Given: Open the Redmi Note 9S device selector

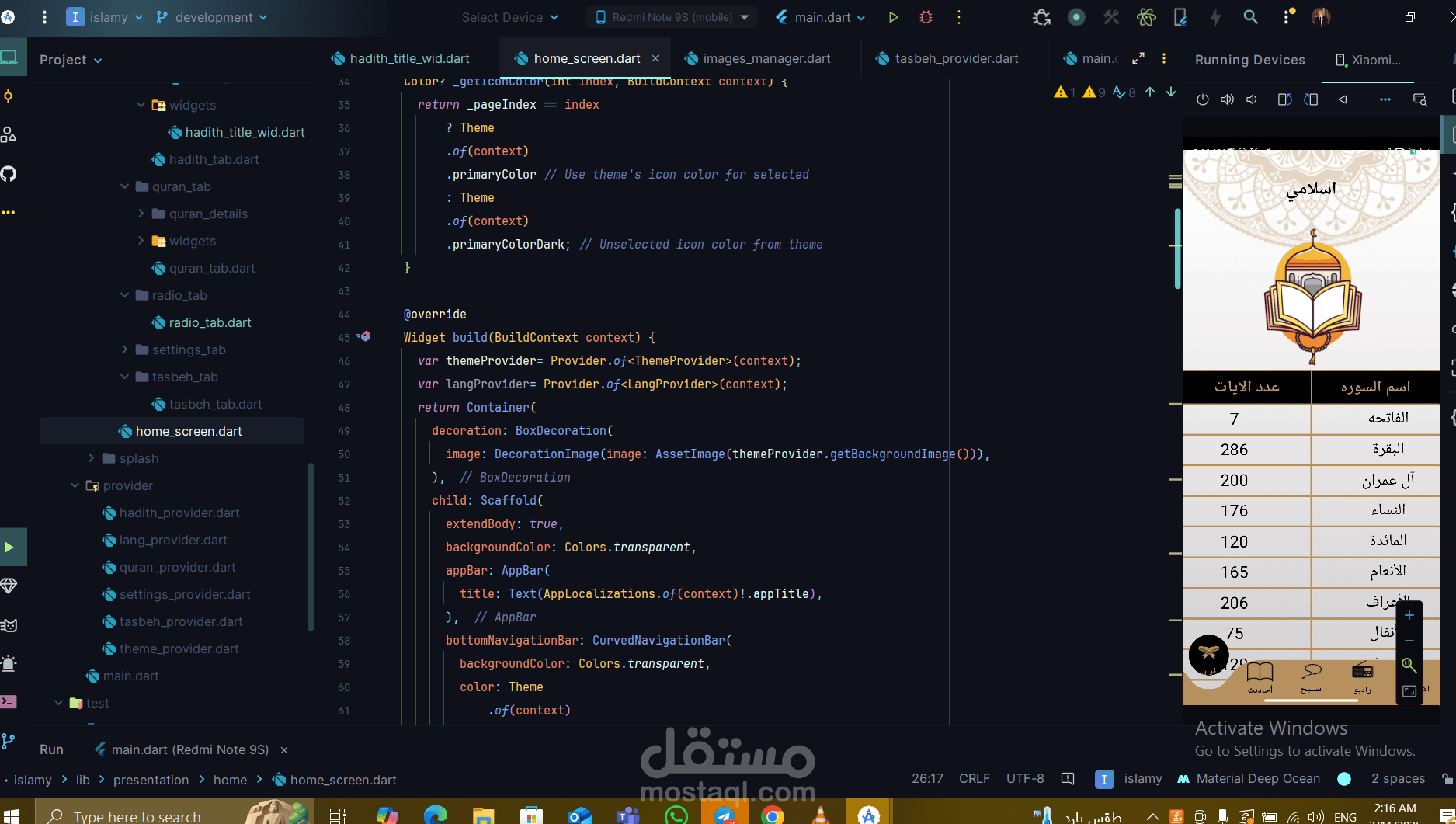Looking at the screenshot, I should pos(672,17).
